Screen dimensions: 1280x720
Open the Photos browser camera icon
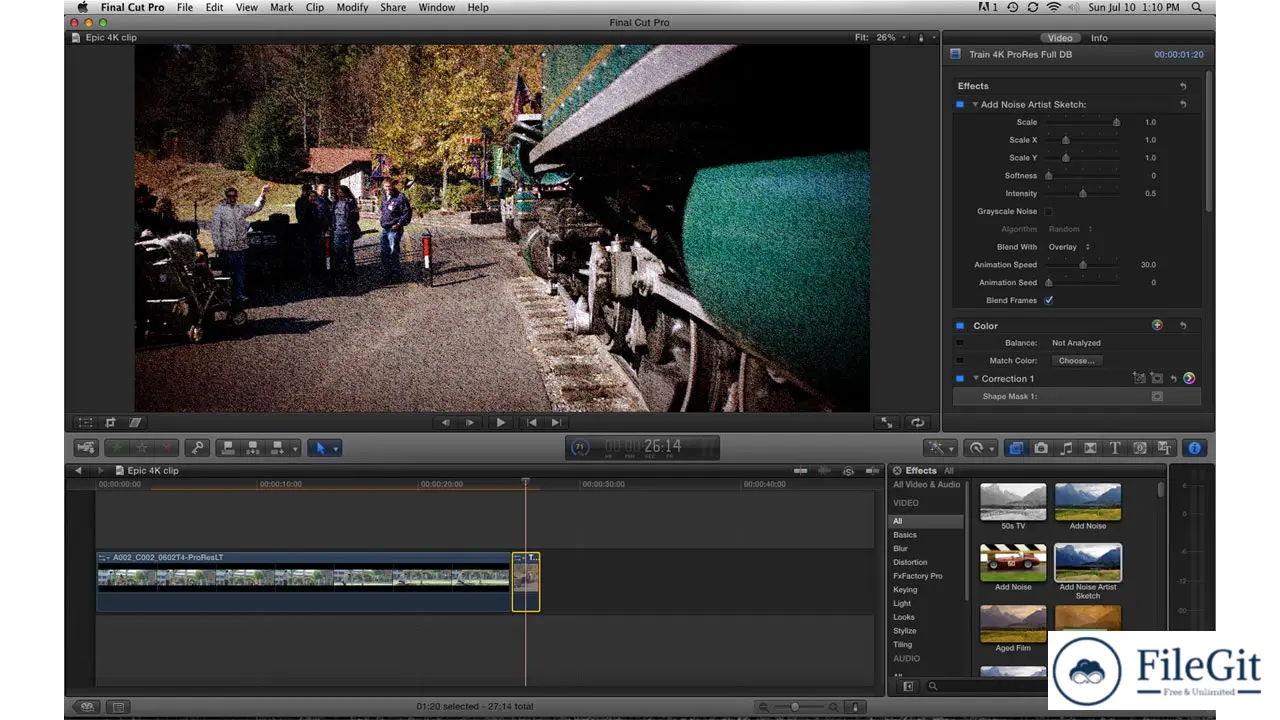(1041, 448)
